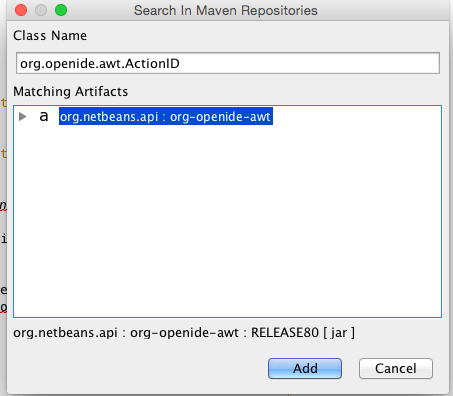Click the [ jar ] packaging text
This screenshot has height=396, width=453.
[339, 333]
